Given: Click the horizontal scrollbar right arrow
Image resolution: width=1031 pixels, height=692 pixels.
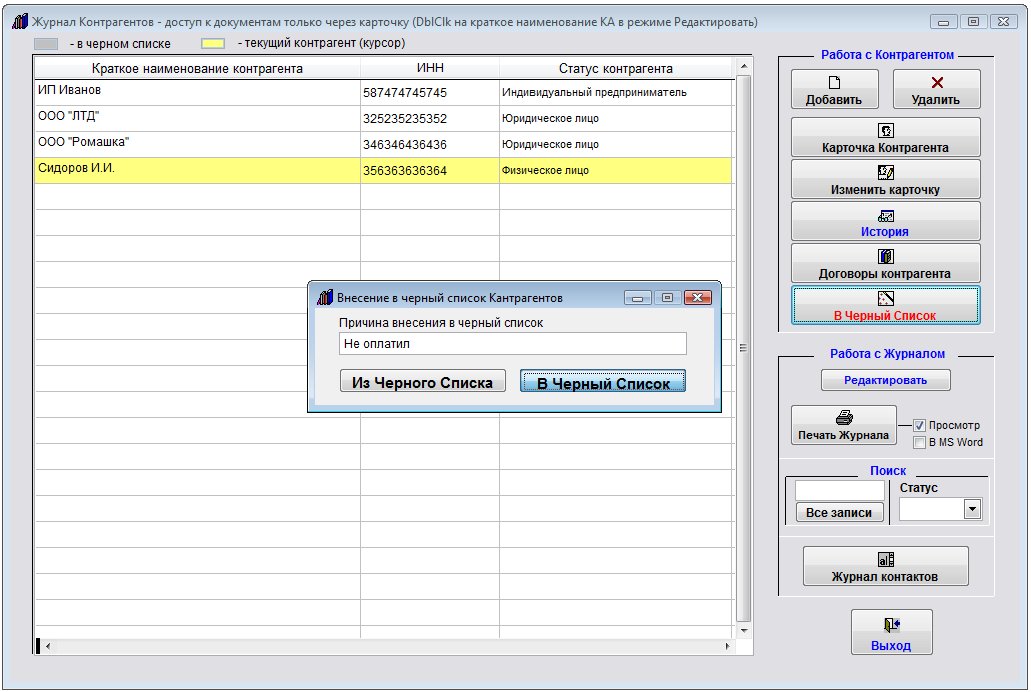Looking at the screenshot, I should click(x=727, y=647).
